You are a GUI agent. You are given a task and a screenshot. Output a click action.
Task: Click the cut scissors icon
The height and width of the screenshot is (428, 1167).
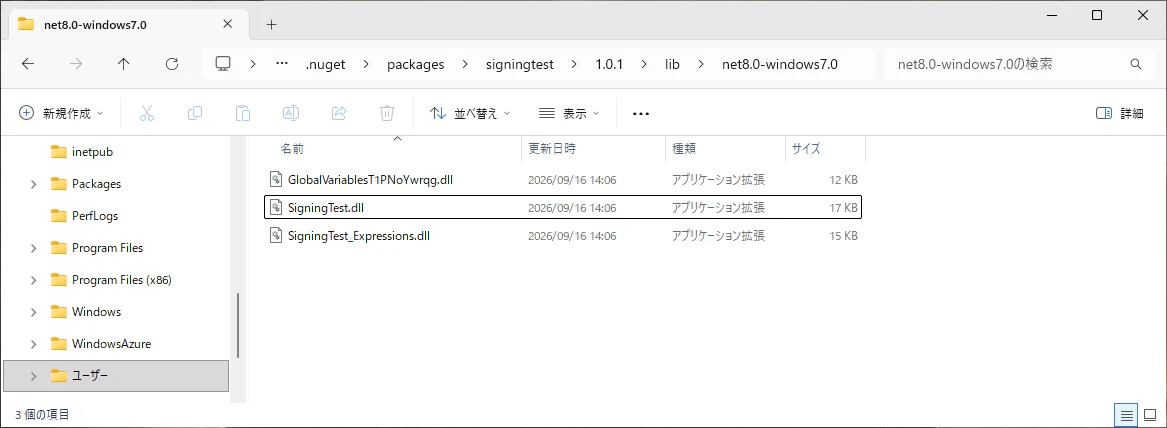tap(147, 113)
